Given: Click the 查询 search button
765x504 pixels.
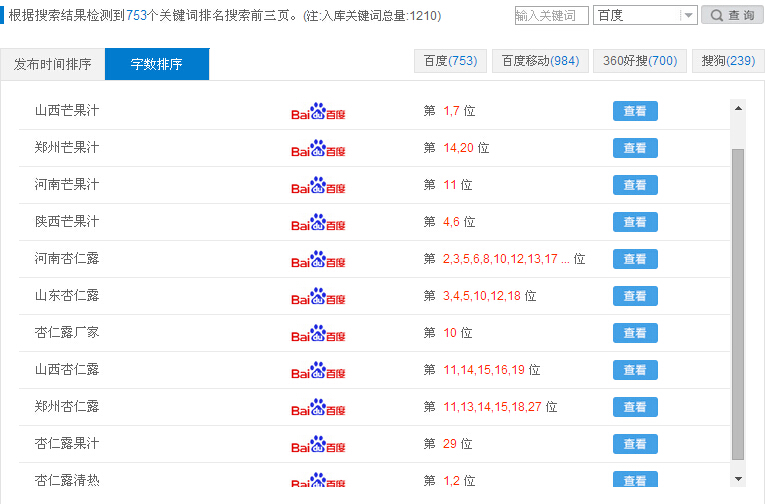Looking at the screenshot, I should pos(732,16).
